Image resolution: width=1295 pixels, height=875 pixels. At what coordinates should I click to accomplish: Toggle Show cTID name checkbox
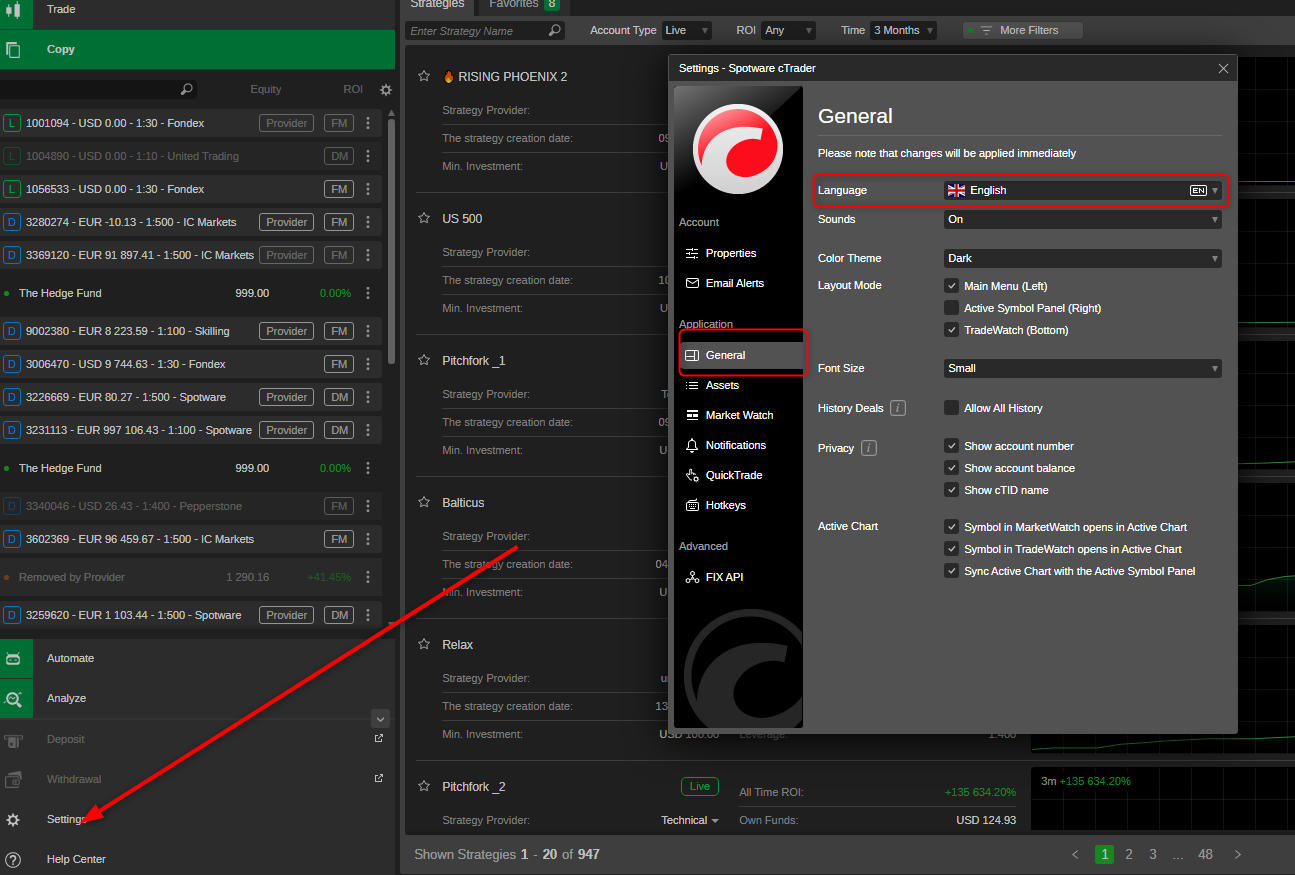click(x=952, y=490)
